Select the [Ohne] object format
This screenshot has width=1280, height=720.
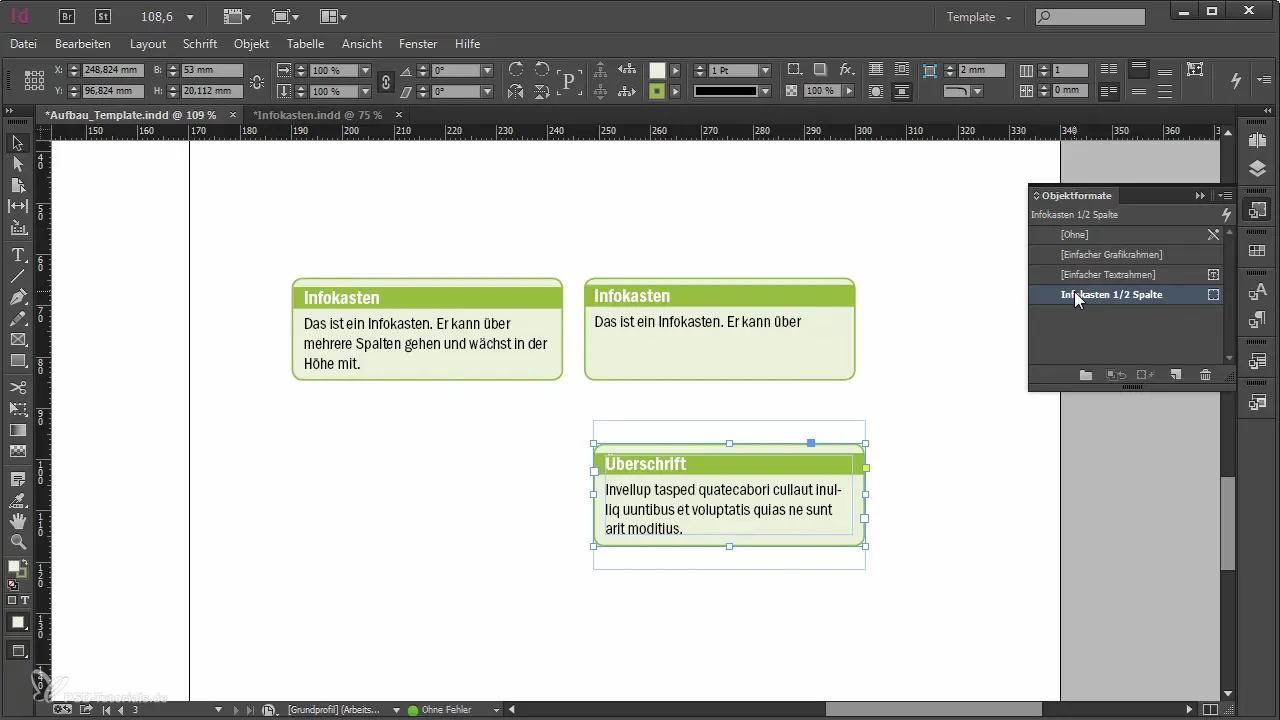(x=1126, y=235)
